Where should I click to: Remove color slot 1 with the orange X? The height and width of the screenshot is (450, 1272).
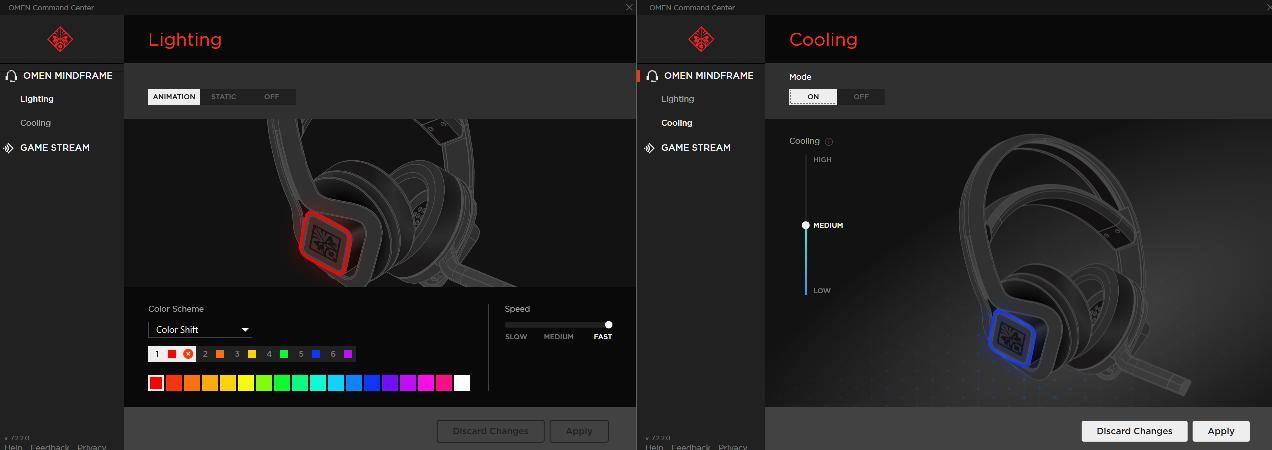(x=188, y=354)
